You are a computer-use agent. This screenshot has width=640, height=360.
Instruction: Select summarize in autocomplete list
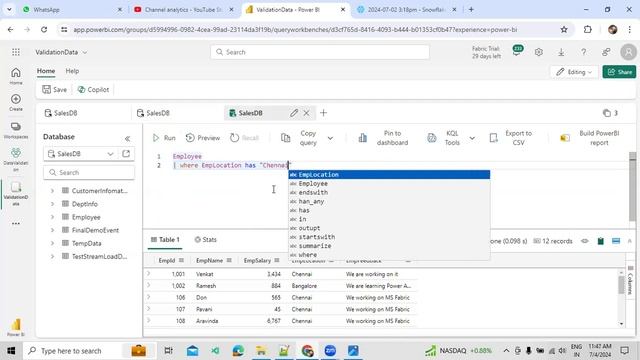pyautogui.click(x=389, y=246)
